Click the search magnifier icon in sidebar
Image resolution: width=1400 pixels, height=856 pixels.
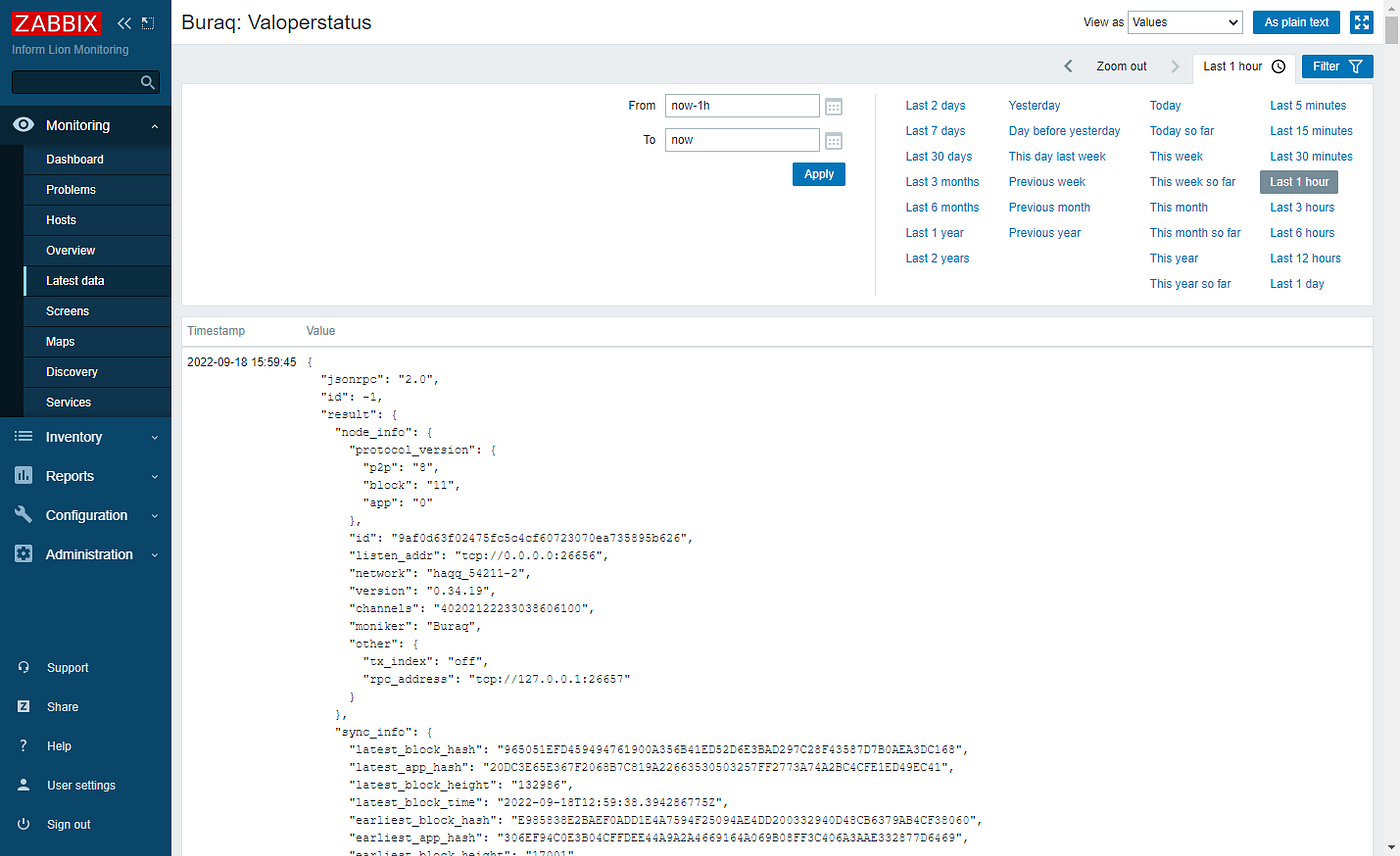[148, 82]
